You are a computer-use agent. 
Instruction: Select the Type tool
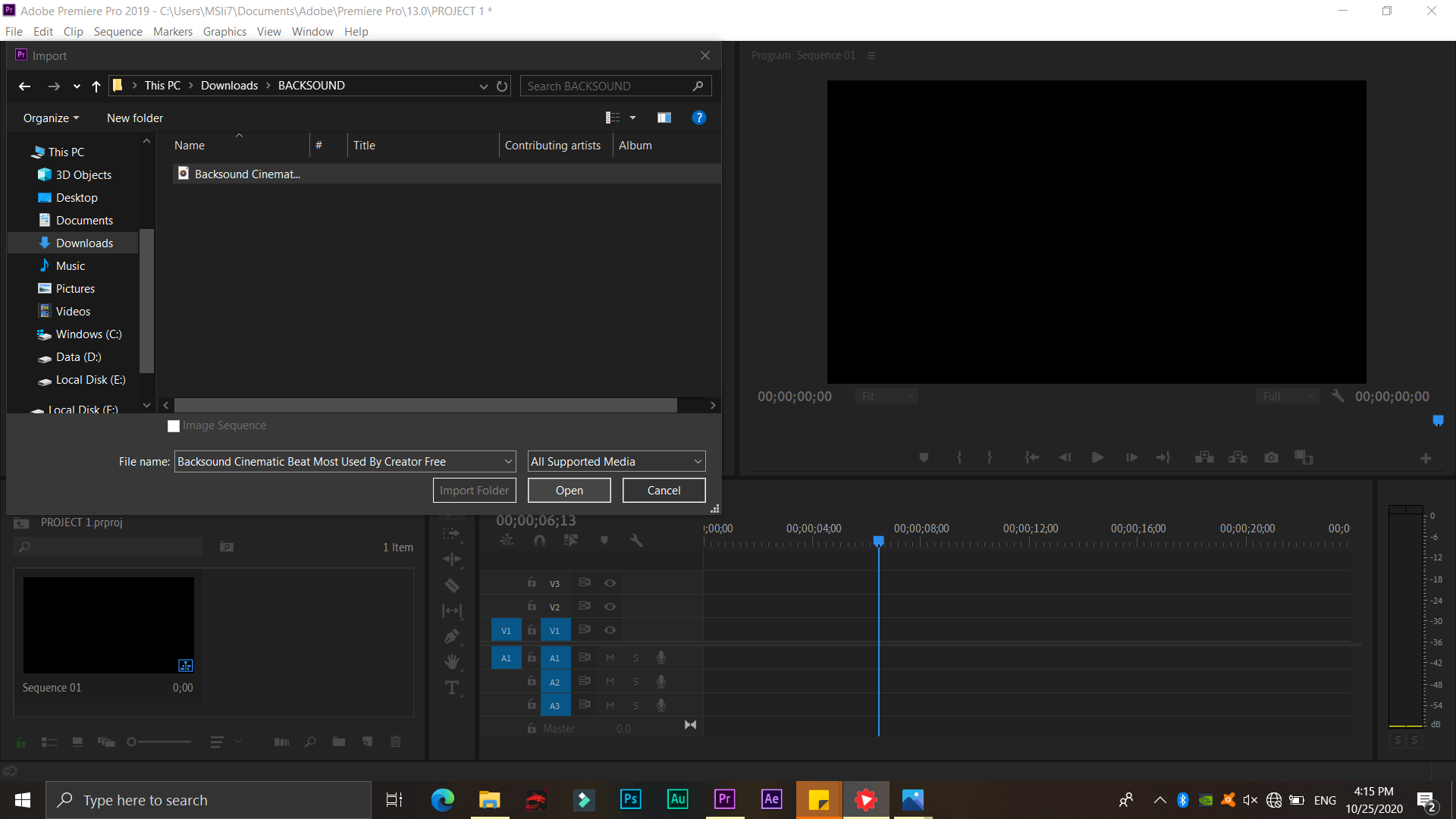tap(452, 688)
